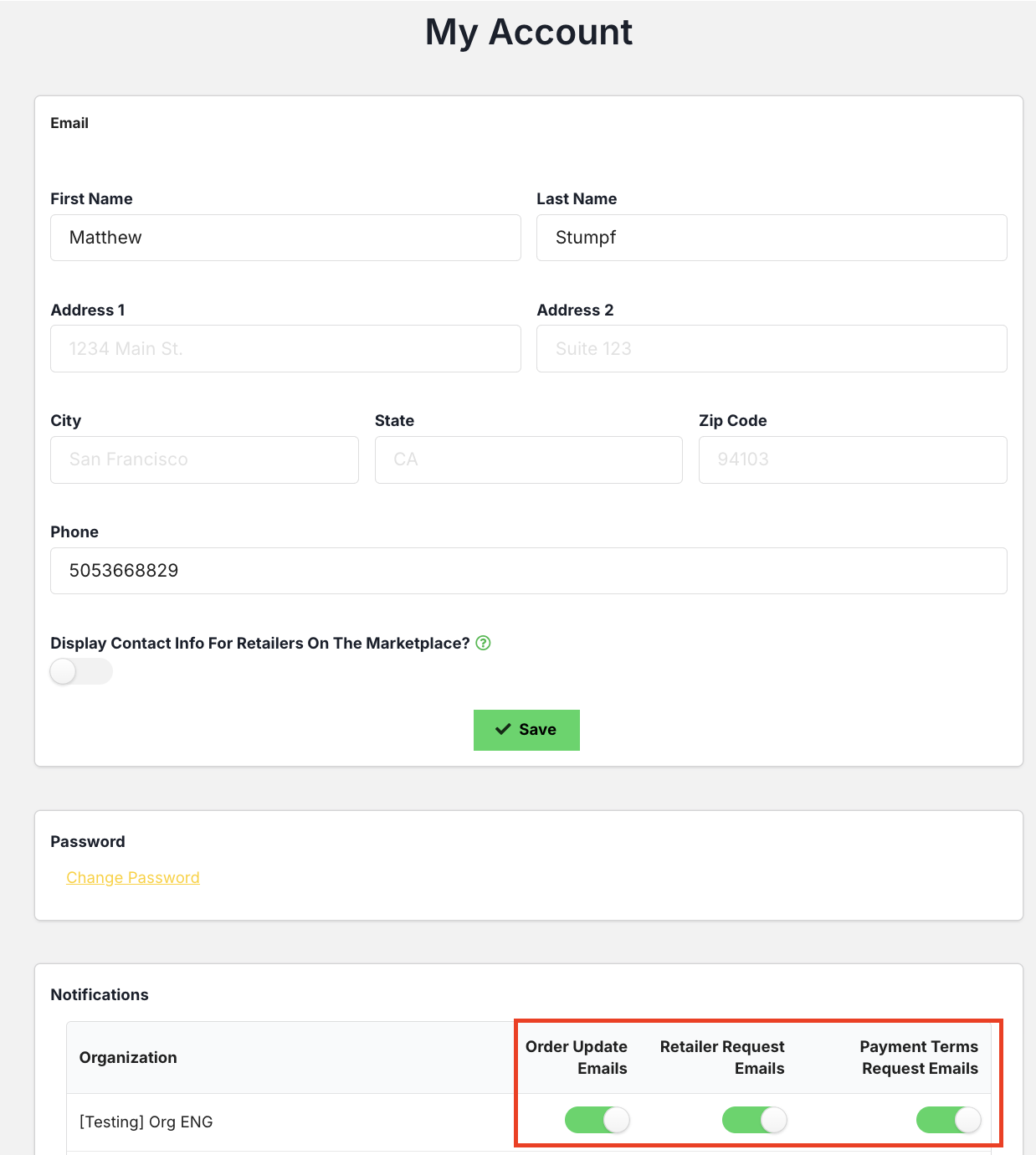
Task: Click the Address 1 input field
Action: (285, 349)
